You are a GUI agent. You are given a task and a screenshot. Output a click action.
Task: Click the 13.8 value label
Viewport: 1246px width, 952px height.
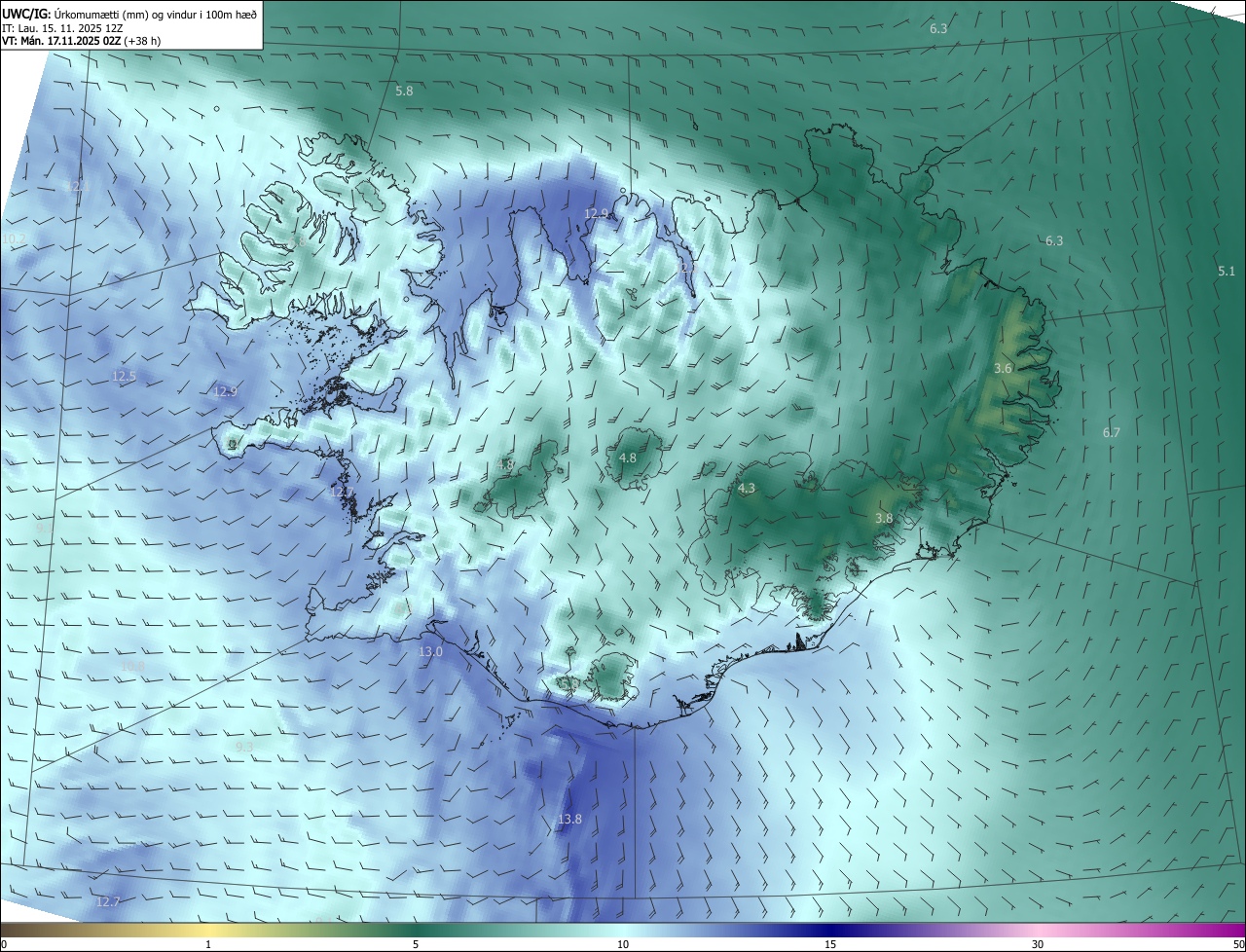[x=569, y=820]
